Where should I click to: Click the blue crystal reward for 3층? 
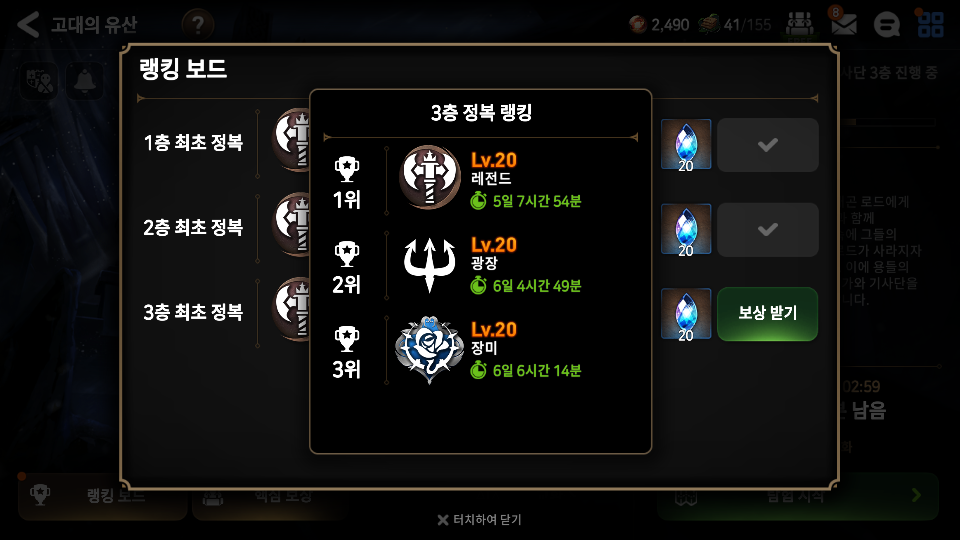(x=686, y=314)
